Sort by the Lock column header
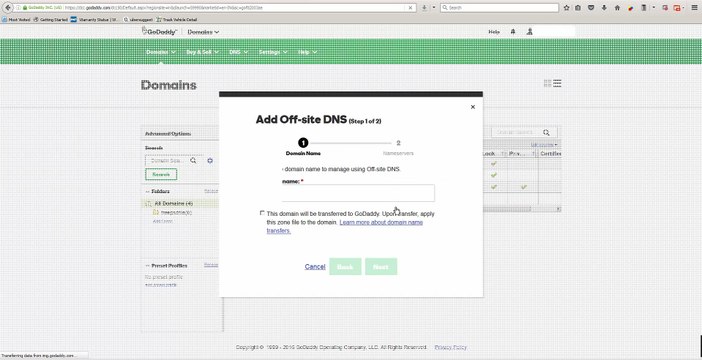 point(488,154)
